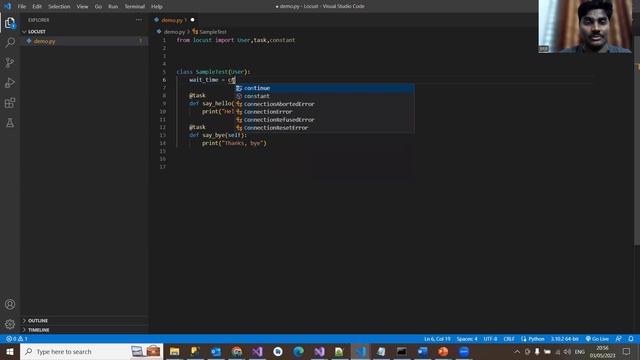Open the Edit menu
The image size is (640, 360).
pyautogui.click(x=37, y=7)
